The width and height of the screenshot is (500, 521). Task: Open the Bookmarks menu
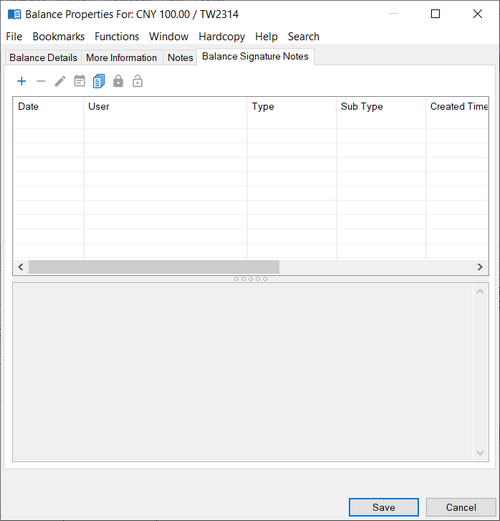58,36
